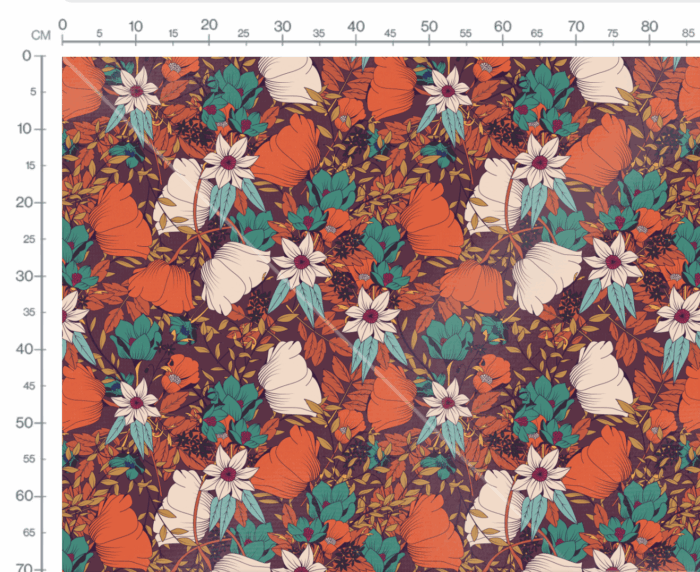Viewport: 700px width, 572px height.
Task: Click the 0 mark on the horizontal ruler
Action: tap(62, 25)
